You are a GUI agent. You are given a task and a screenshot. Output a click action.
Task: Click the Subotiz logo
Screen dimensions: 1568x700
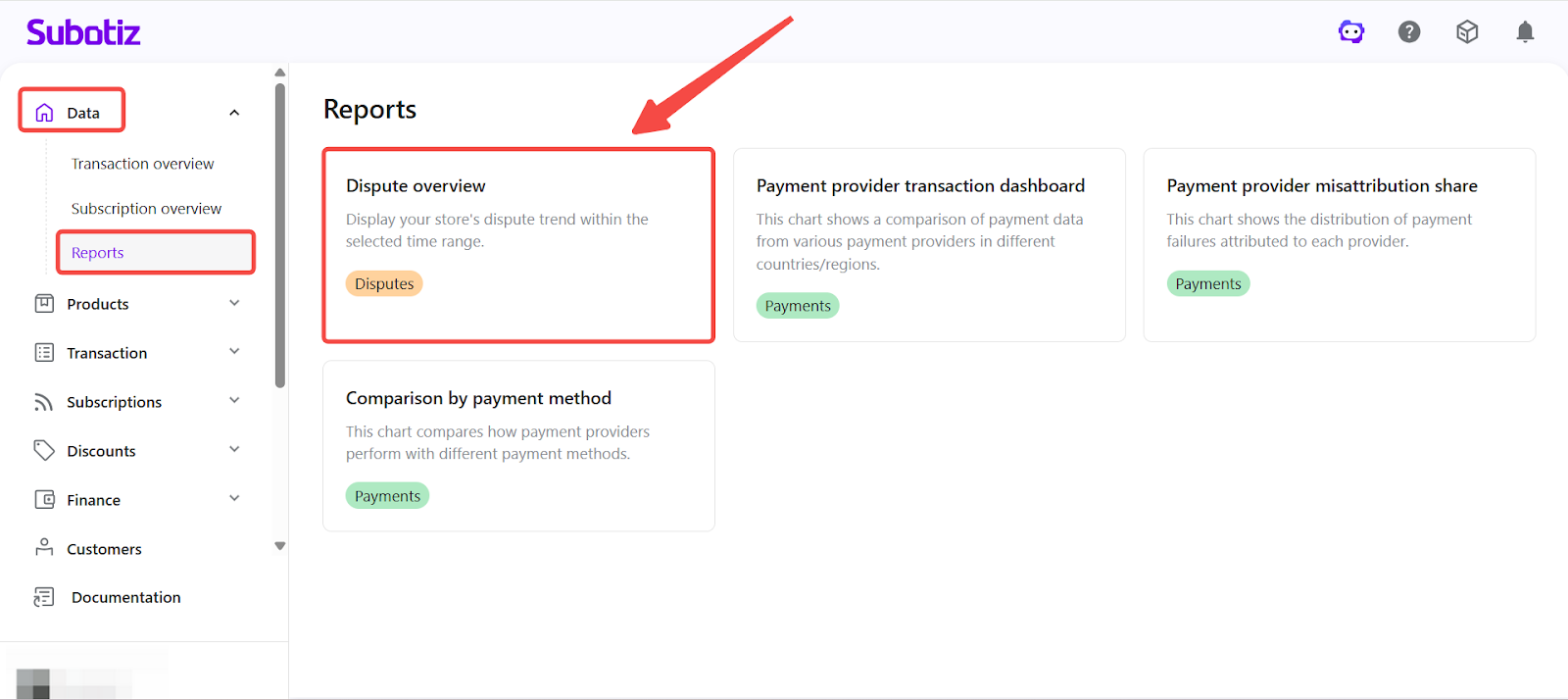pos(83,32)
